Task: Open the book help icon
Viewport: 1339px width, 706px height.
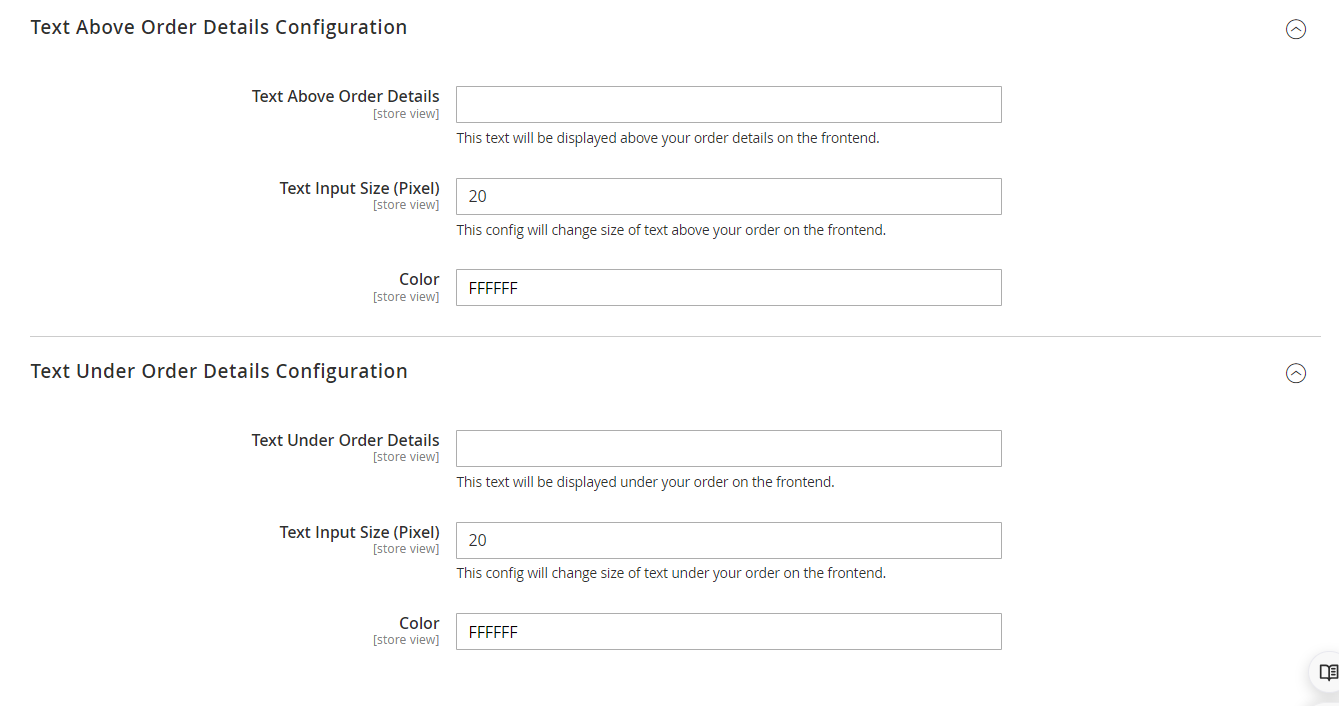Action: click(1328, 673)
